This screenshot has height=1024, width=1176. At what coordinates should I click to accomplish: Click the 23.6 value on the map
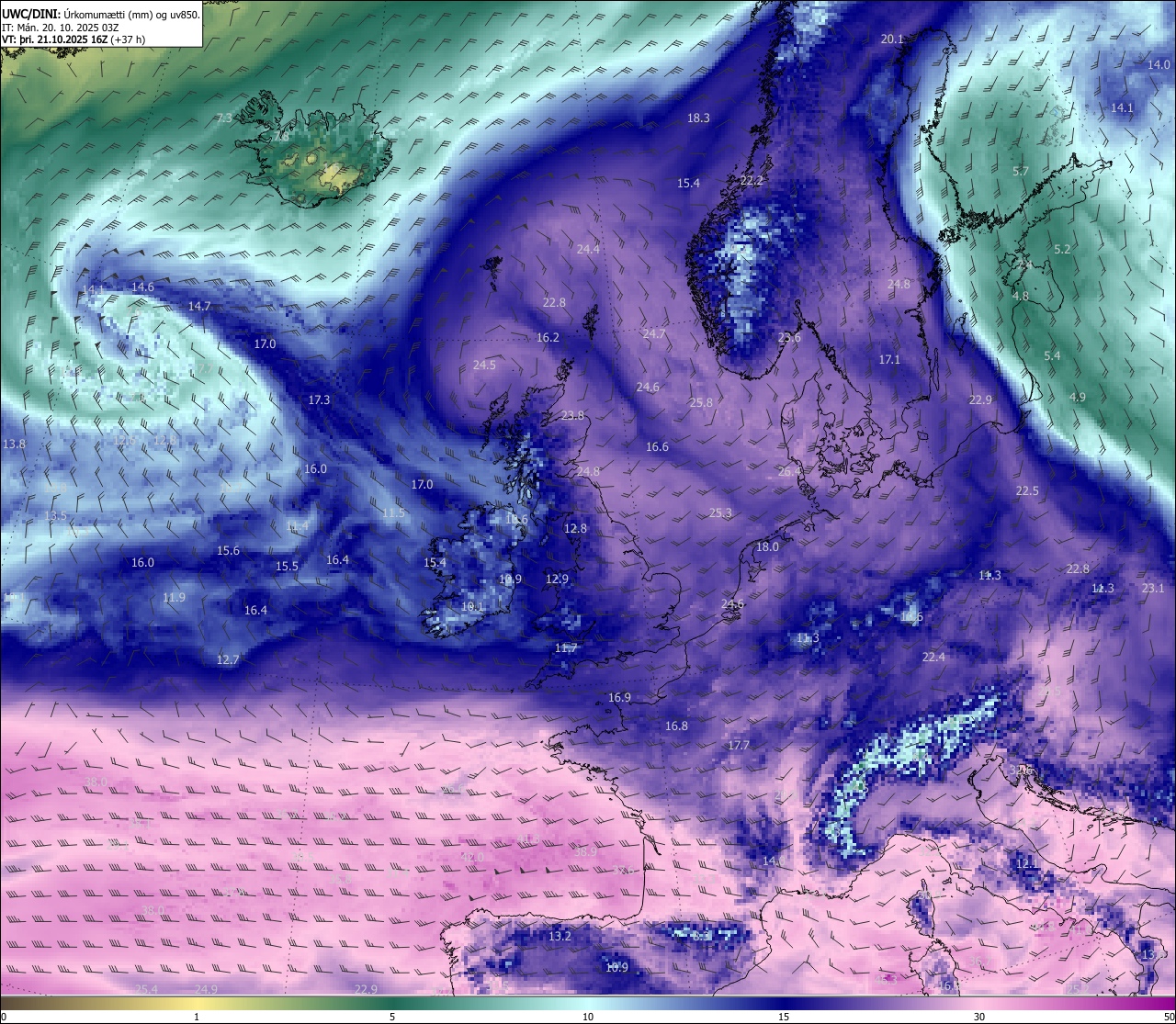click(789, 337)
